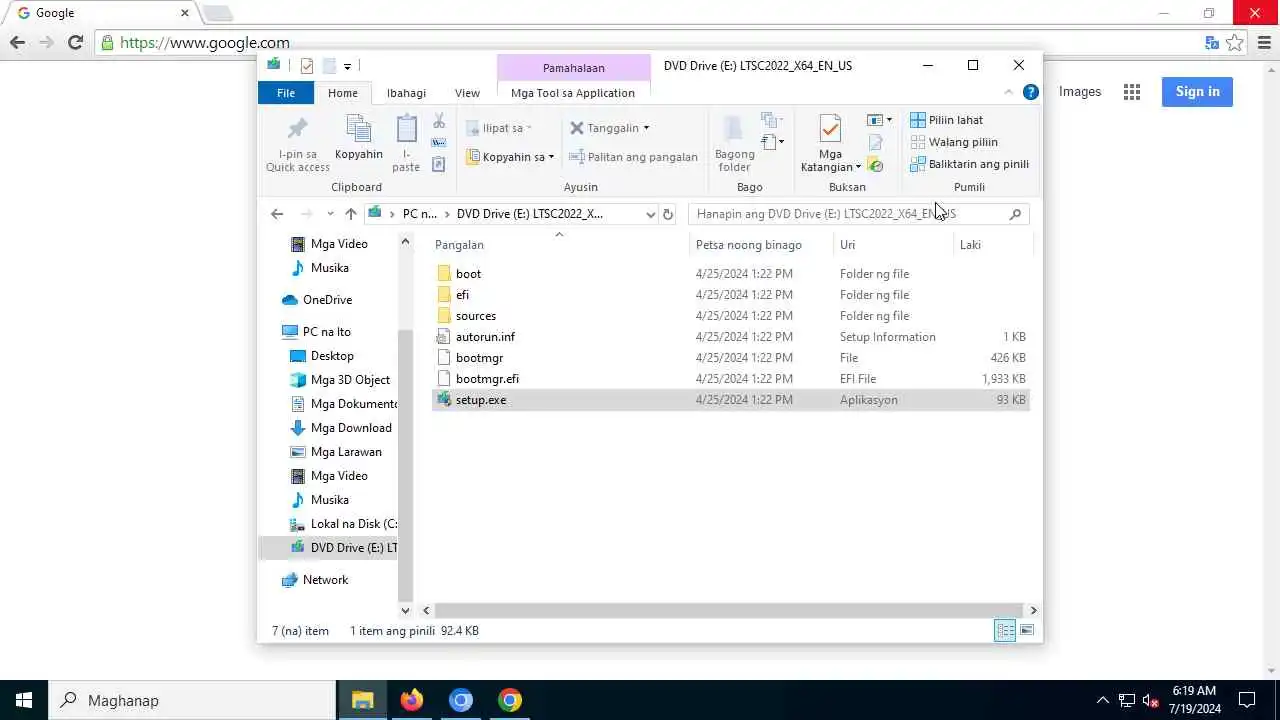Click the search magnifier icon in Explorer
Image resolution: width=1280 pixels, height=720 pixels.
pos(1015,214)
